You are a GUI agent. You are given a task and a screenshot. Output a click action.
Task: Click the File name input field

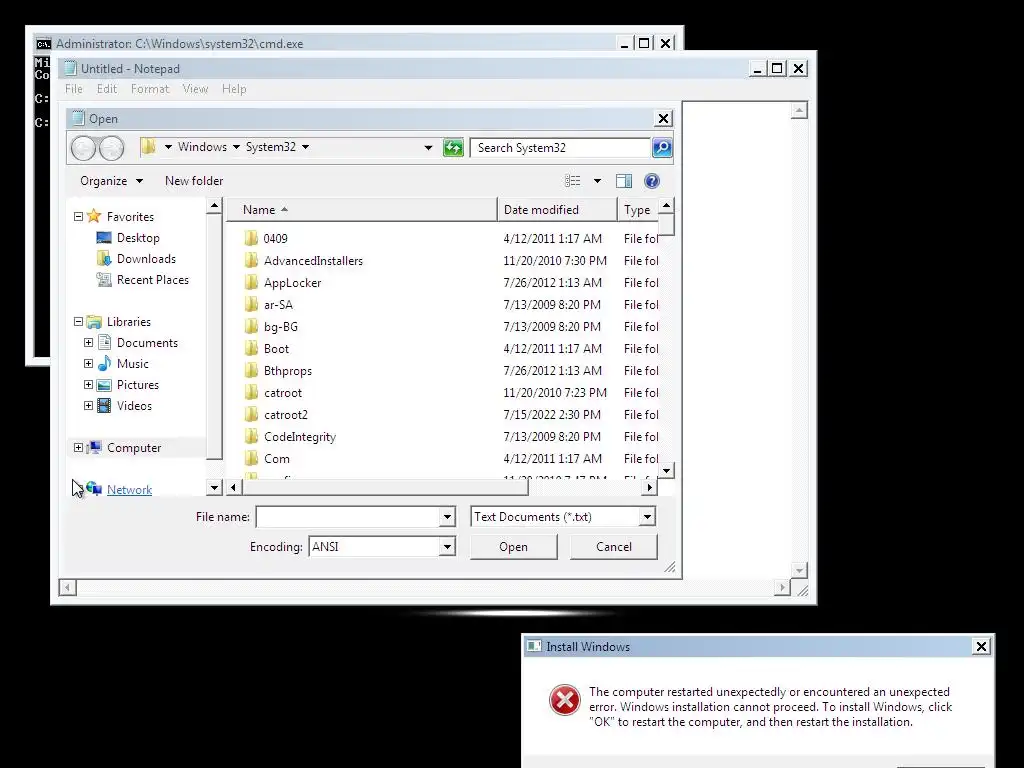(348, 517)
